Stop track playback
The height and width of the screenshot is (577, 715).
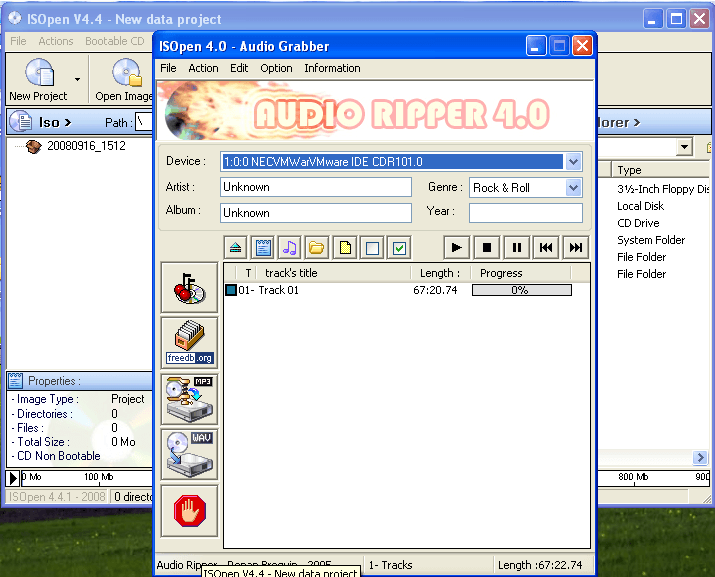487,248
